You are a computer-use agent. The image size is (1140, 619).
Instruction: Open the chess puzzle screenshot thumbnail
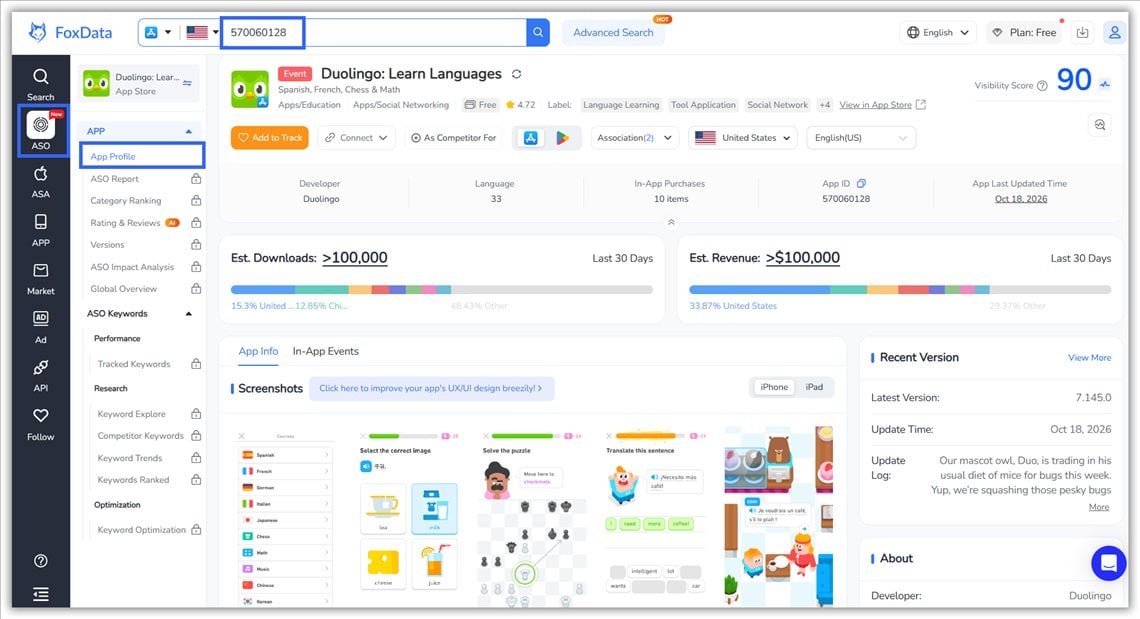[x=533, y=516]
